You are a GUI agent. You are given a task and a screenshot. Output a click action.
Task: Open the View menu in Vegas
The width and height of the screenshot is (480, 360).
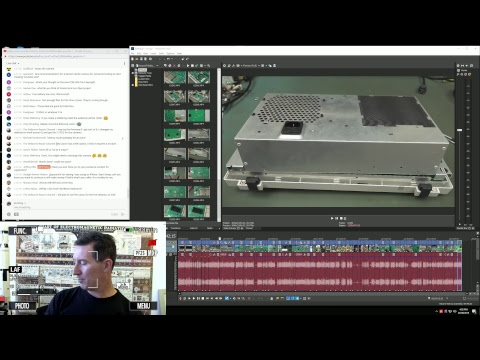[x=146, y=53]
